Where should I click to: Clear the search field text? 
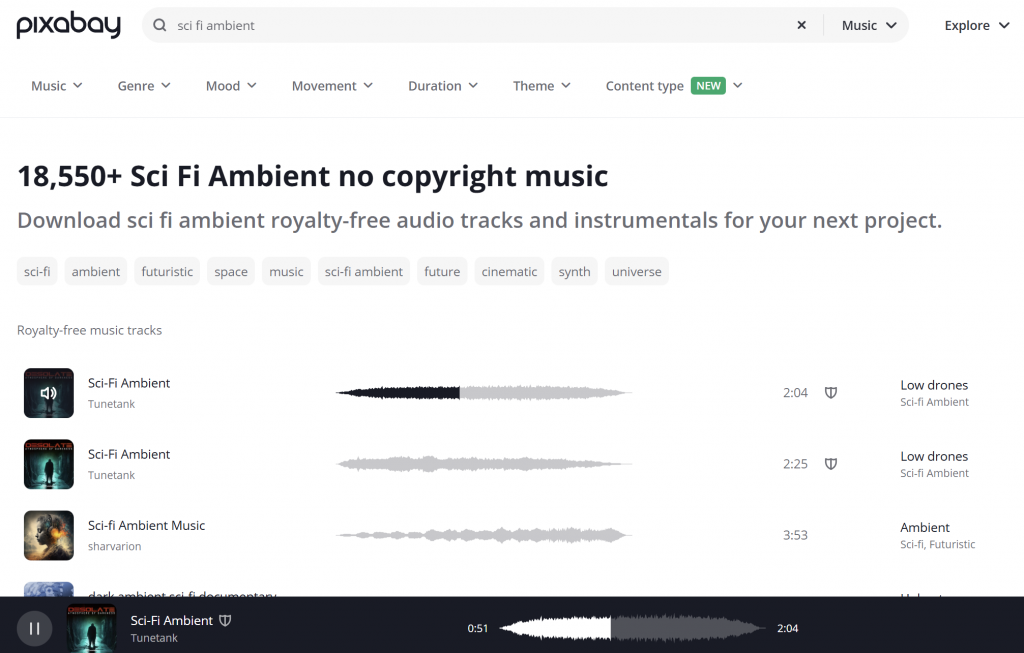(x=801, y=26)
